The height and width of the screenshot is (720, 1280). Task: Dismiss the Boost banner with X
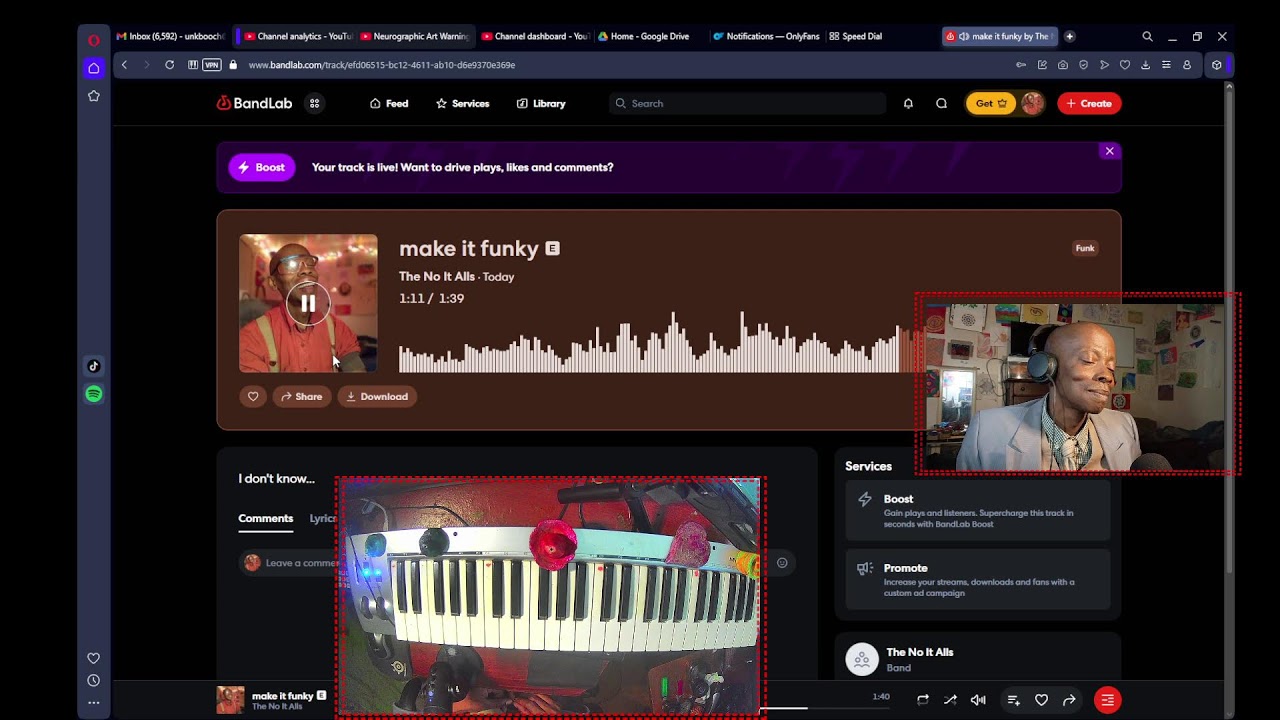[1109, 151]
